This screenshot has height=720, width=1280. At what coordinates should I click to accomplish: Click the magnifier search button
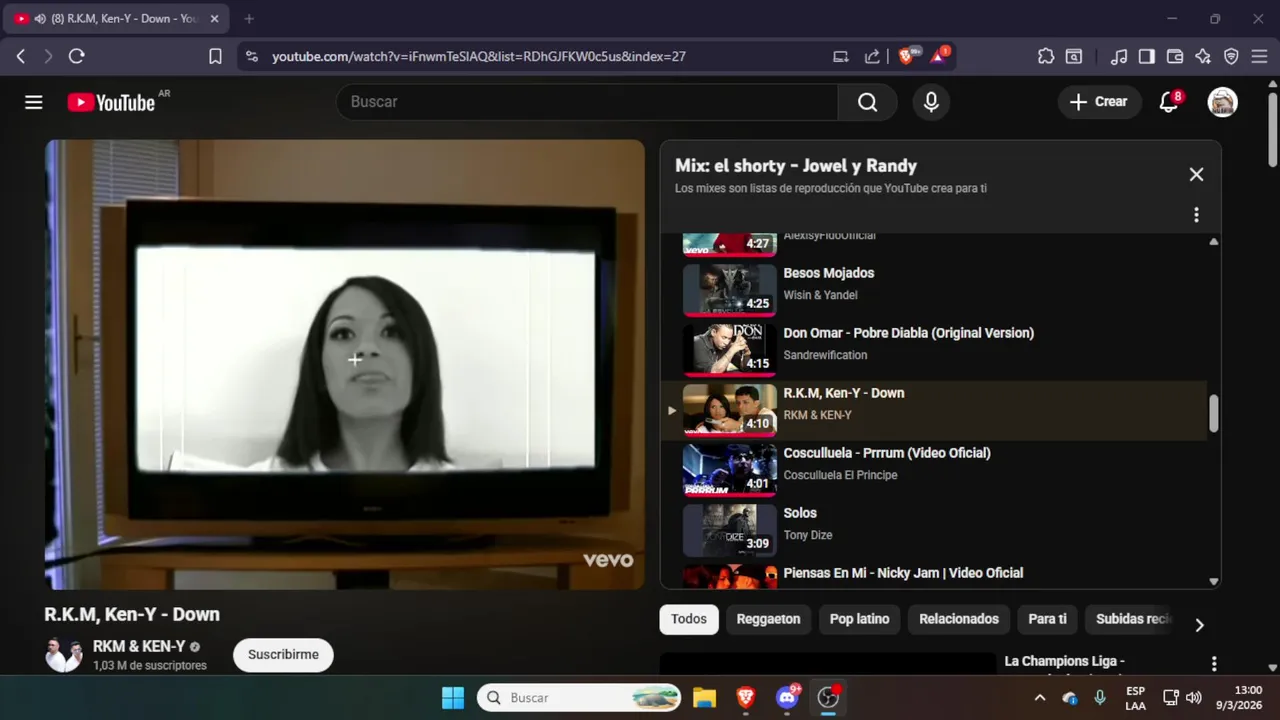[x=867, y=102]
